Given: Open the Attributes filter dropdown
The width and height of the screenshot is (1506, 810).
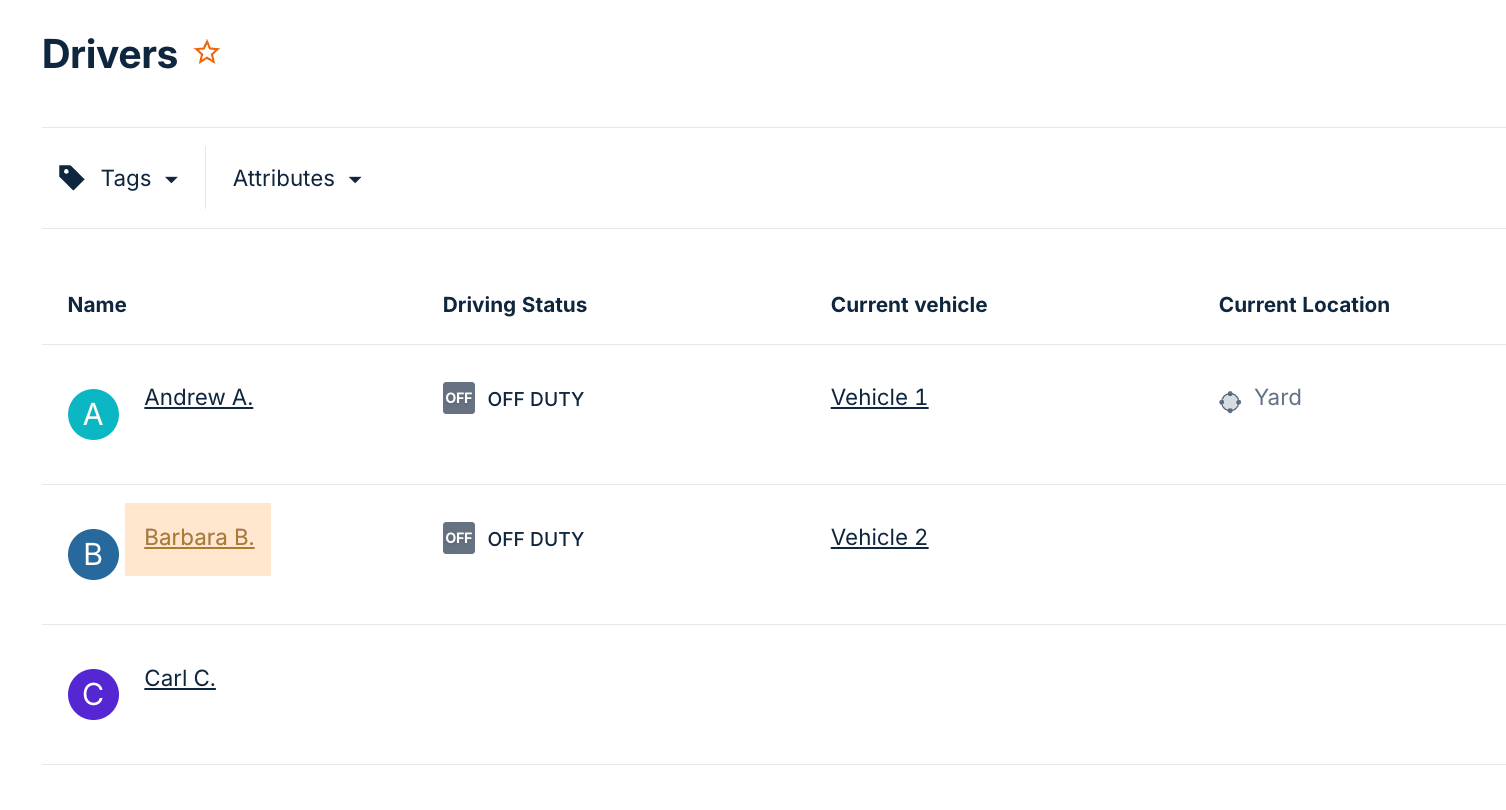Looking at the screenshot, I should tap(283, 178).
